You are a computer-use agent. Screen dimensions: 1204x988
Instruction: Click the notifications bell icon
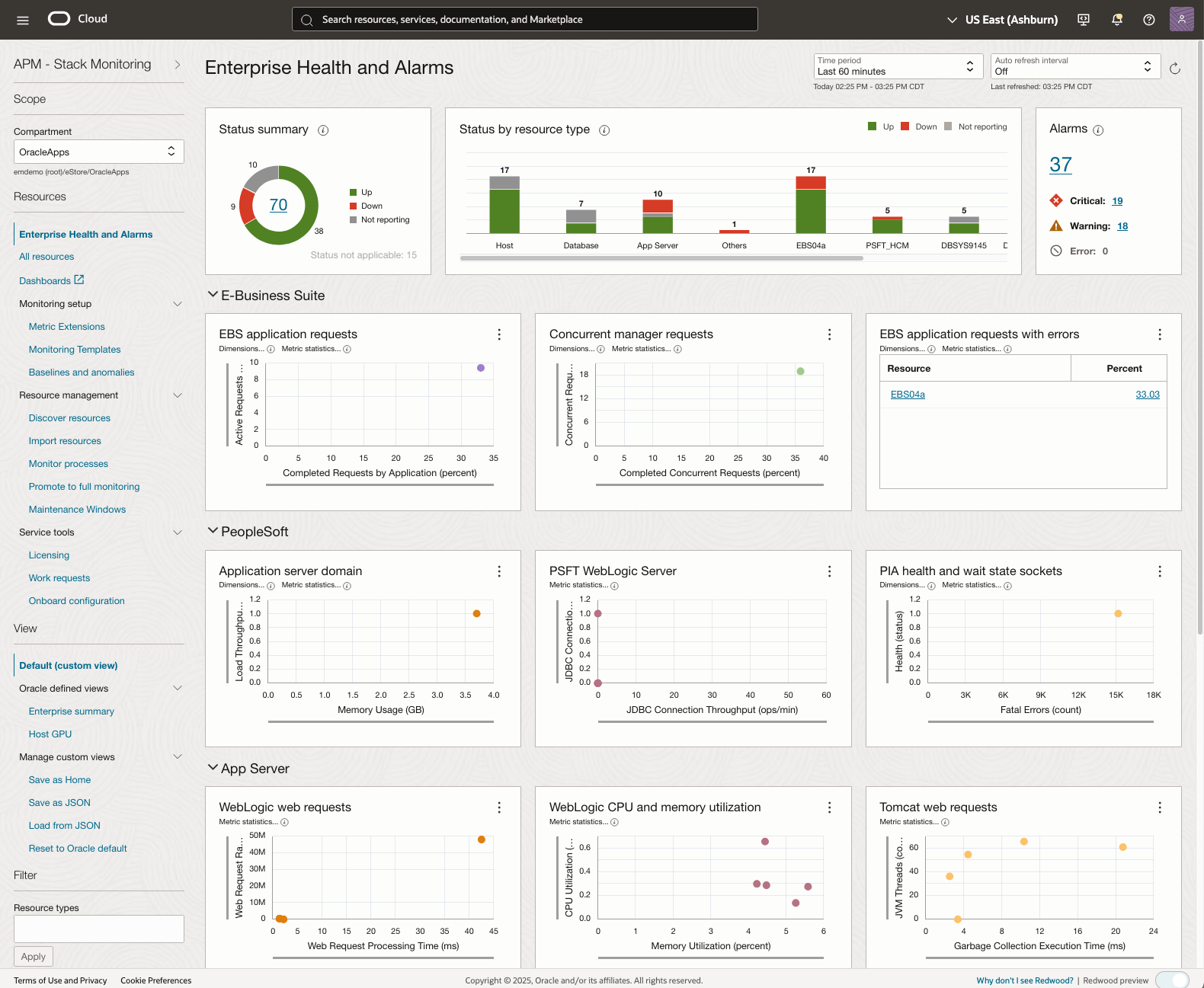pos(1116,20)
